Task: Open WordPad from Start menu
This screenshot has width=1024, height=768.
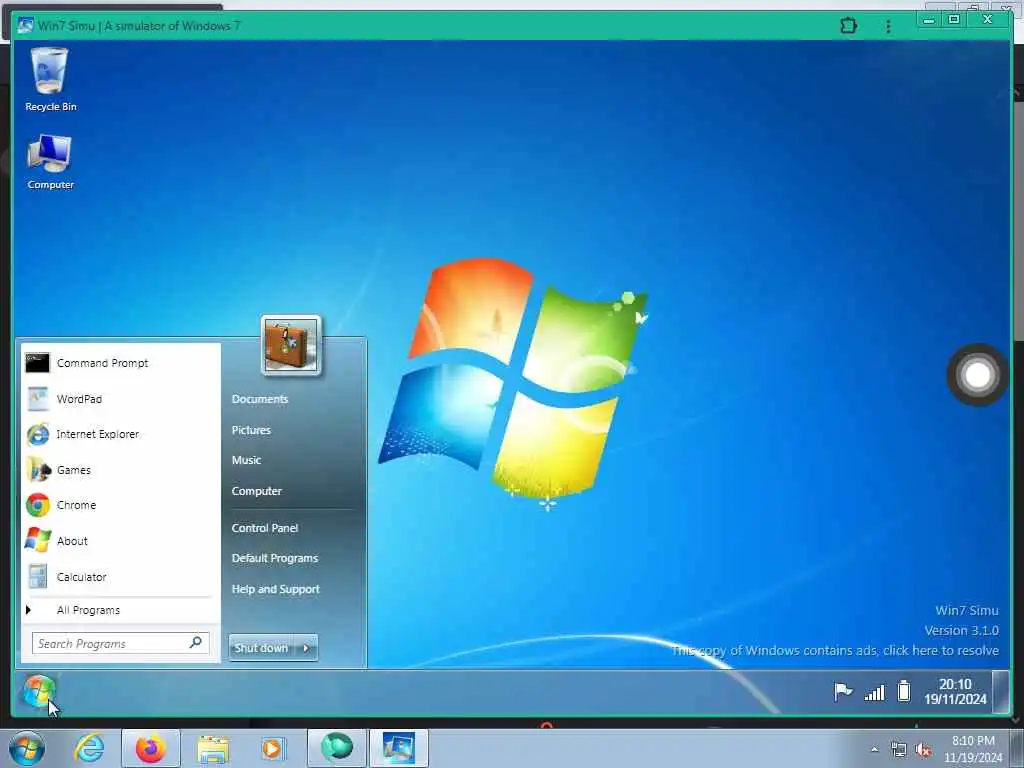Action: pyautogui.click(x=121, y=398)
